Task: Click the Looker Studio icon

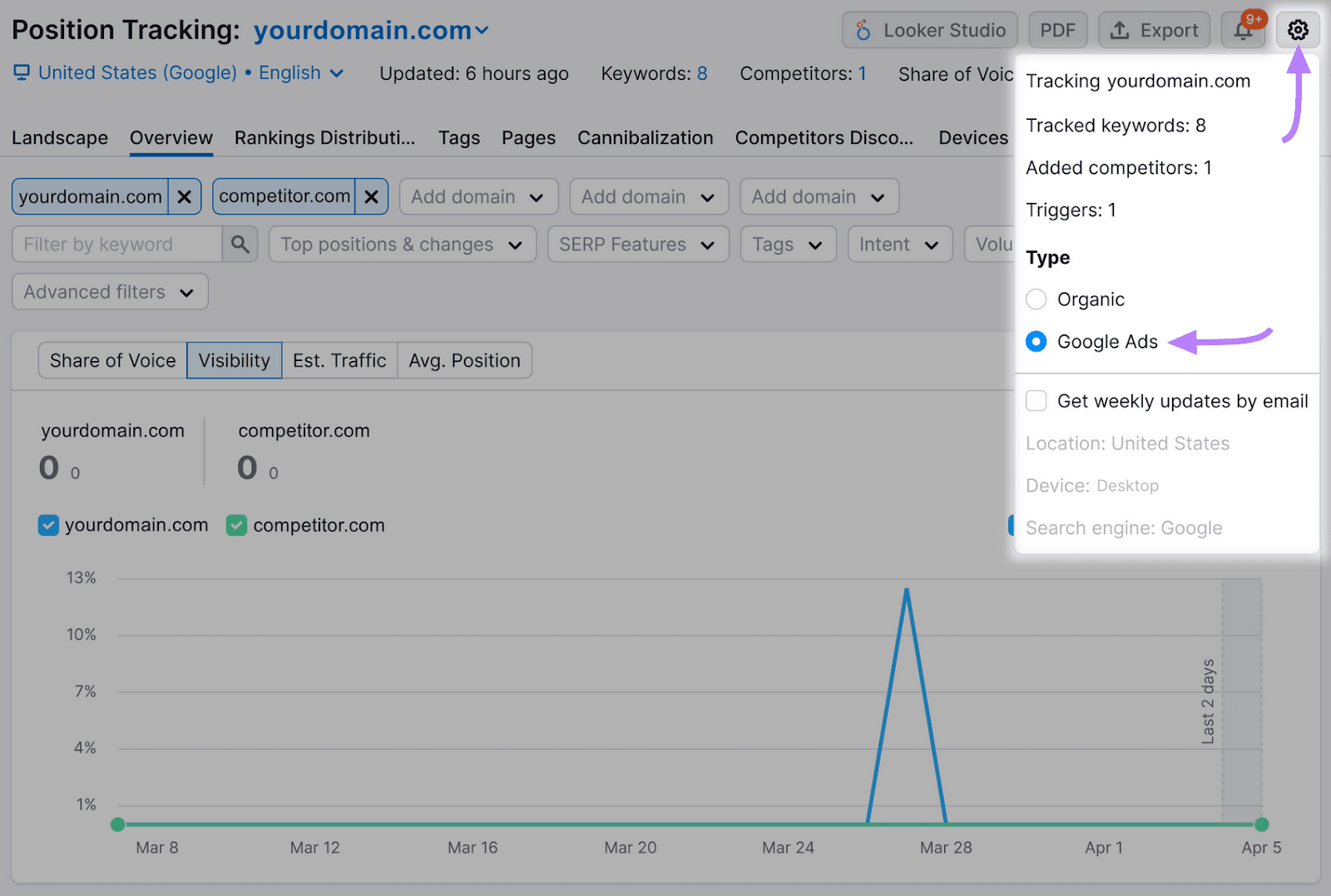Action: 863,30
